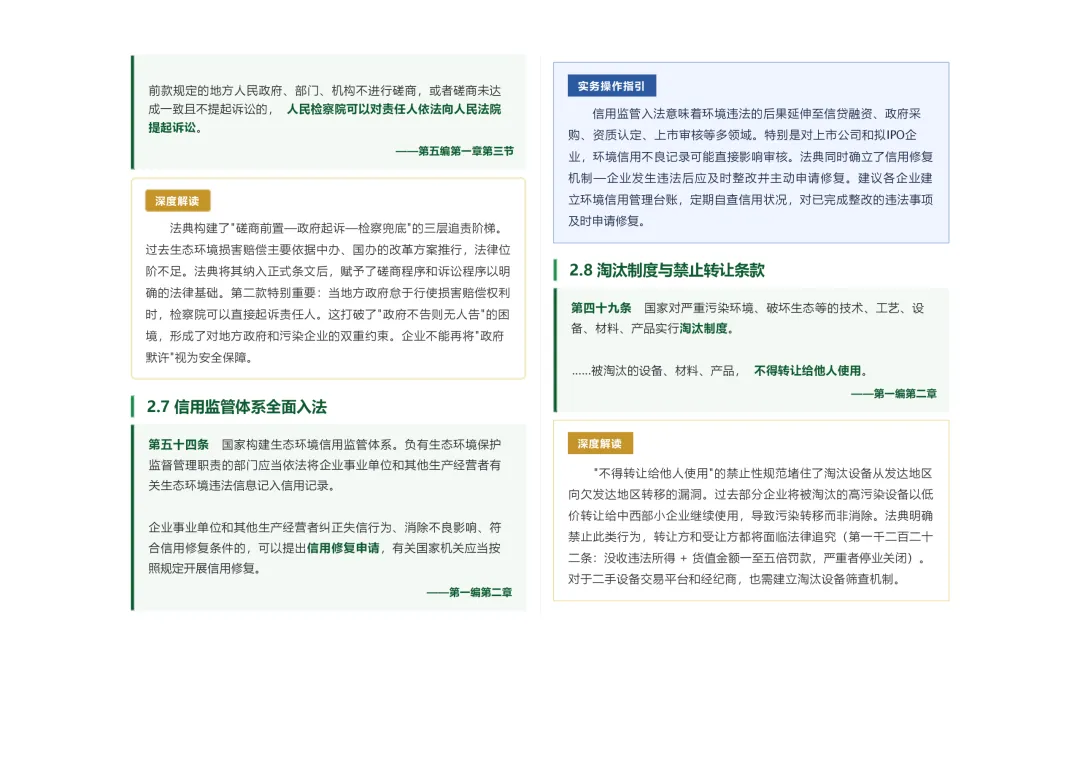
Task: Click line starting "不得转让给他人使用"的禁止性规范
Action: coord(762,474)
